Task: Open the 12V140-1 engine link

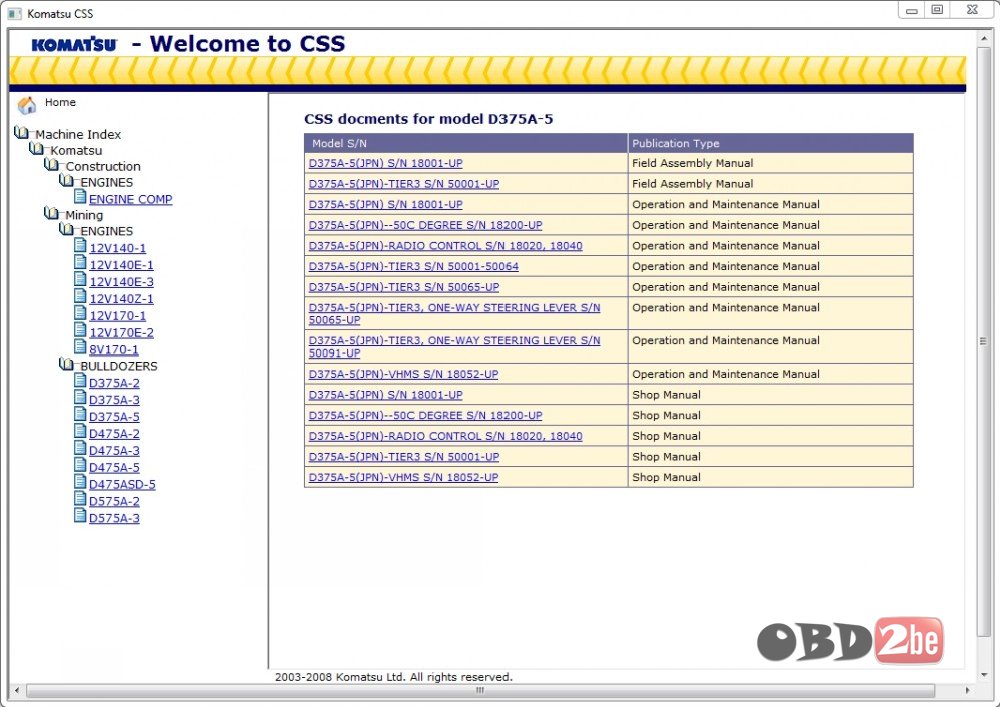Action: (117, 248)
